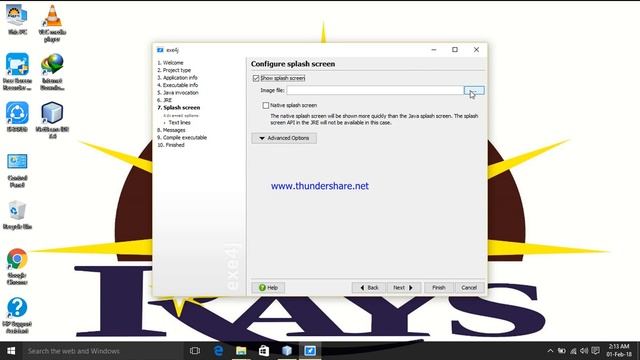Uncheck the Show splash screen checkbox
Image resolution: width=640 pixels, height=360 pixels.
(x=256, y=78)
